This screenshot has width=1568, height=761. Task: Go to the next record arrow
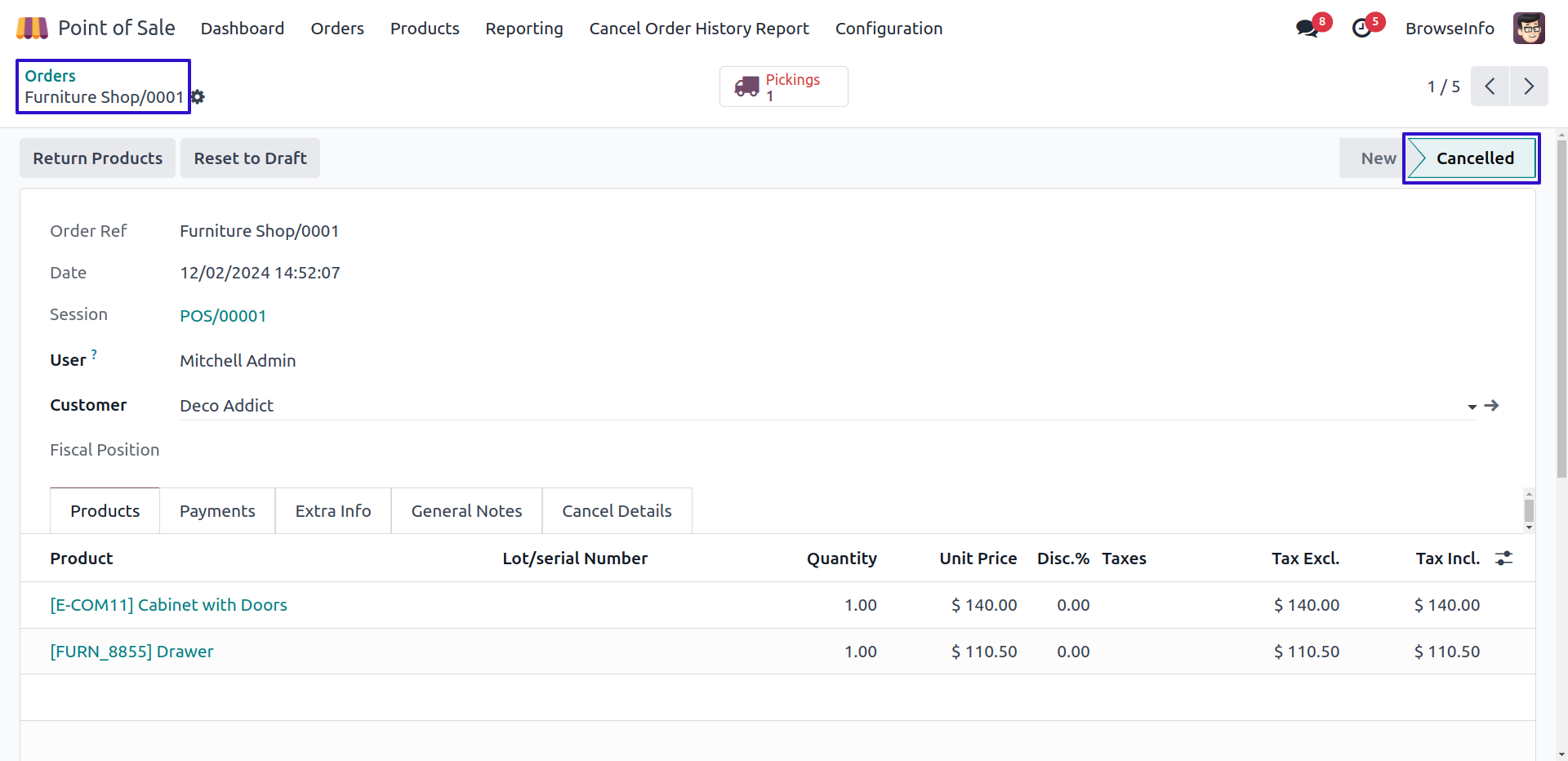coord(1529,87)
